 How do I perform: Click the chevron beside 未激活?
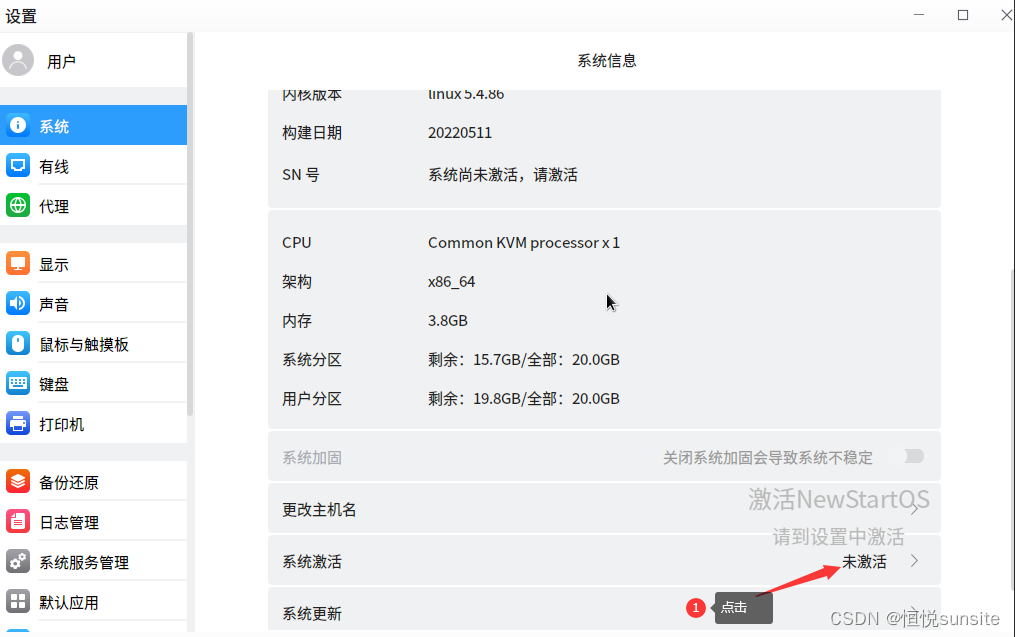click(x=915, y=561)
